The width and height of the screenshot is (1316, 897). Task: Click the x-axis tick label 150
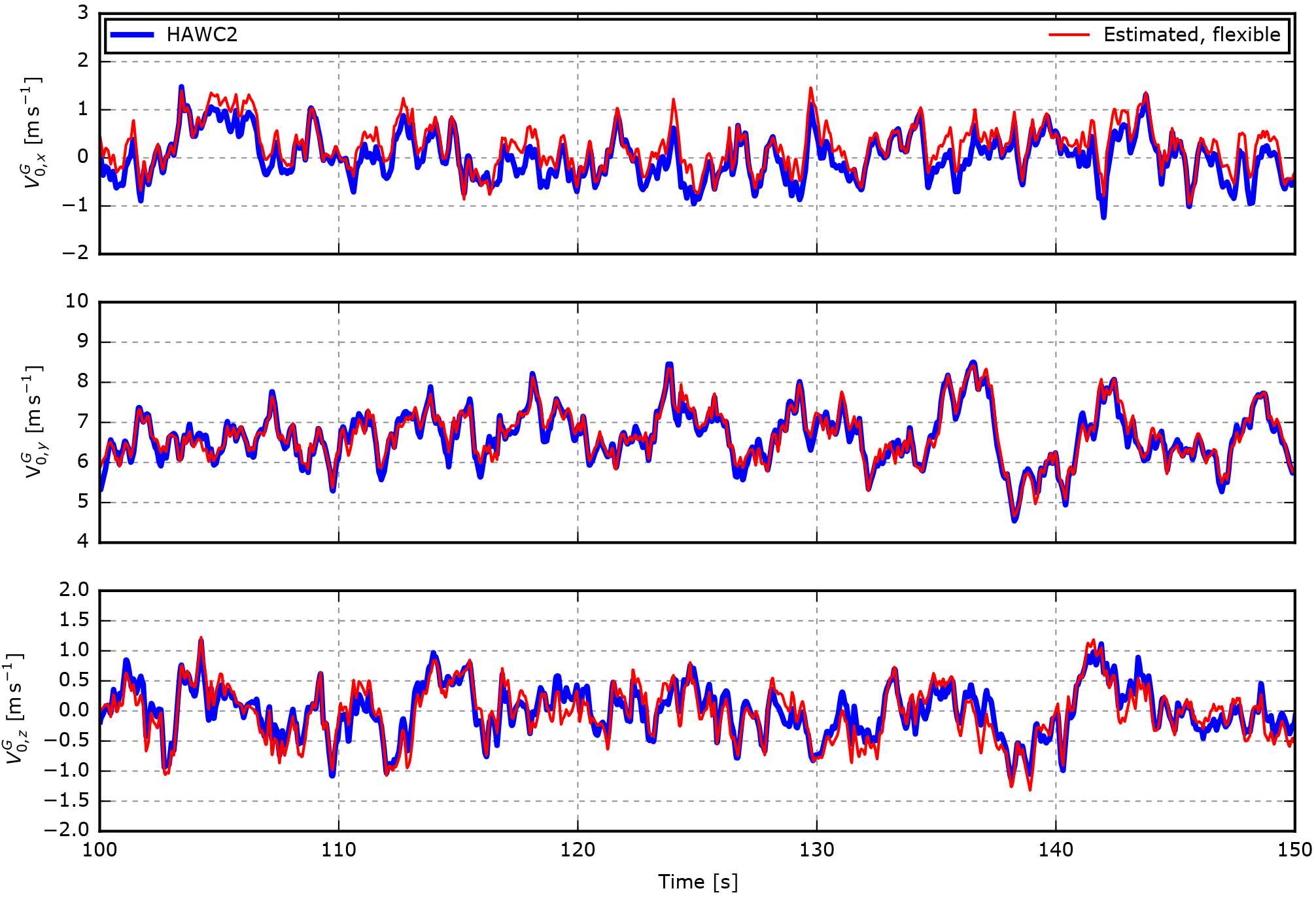[x=1294, y=850]
